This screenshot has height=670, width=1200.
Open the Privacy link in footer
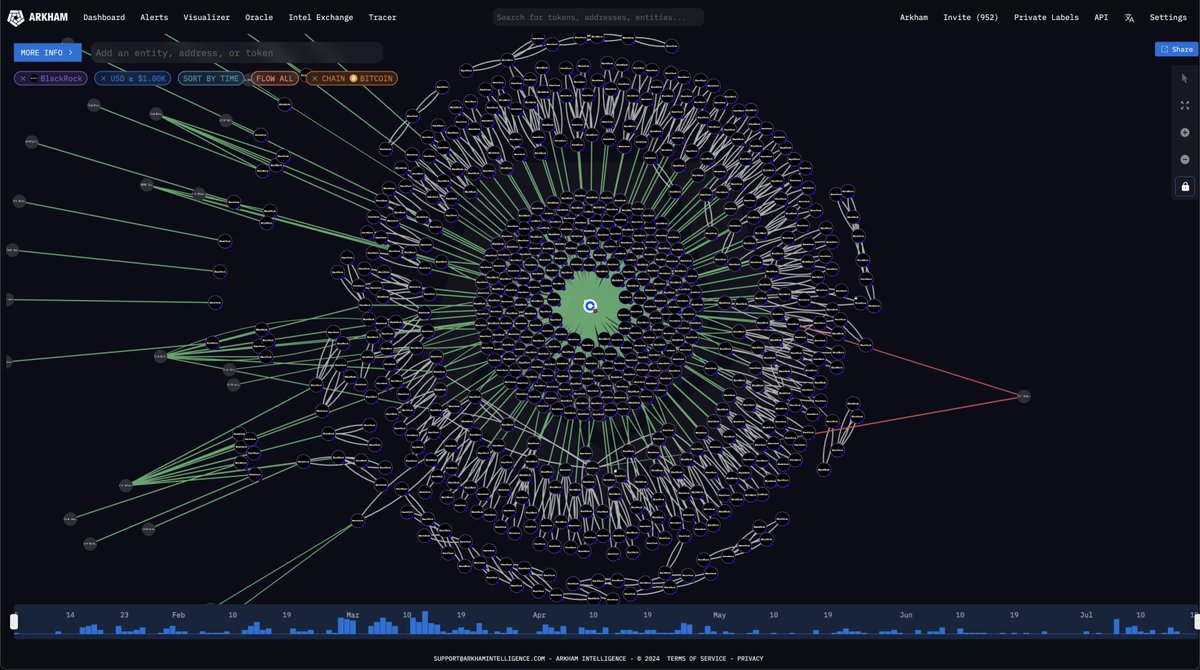point(750,658)
